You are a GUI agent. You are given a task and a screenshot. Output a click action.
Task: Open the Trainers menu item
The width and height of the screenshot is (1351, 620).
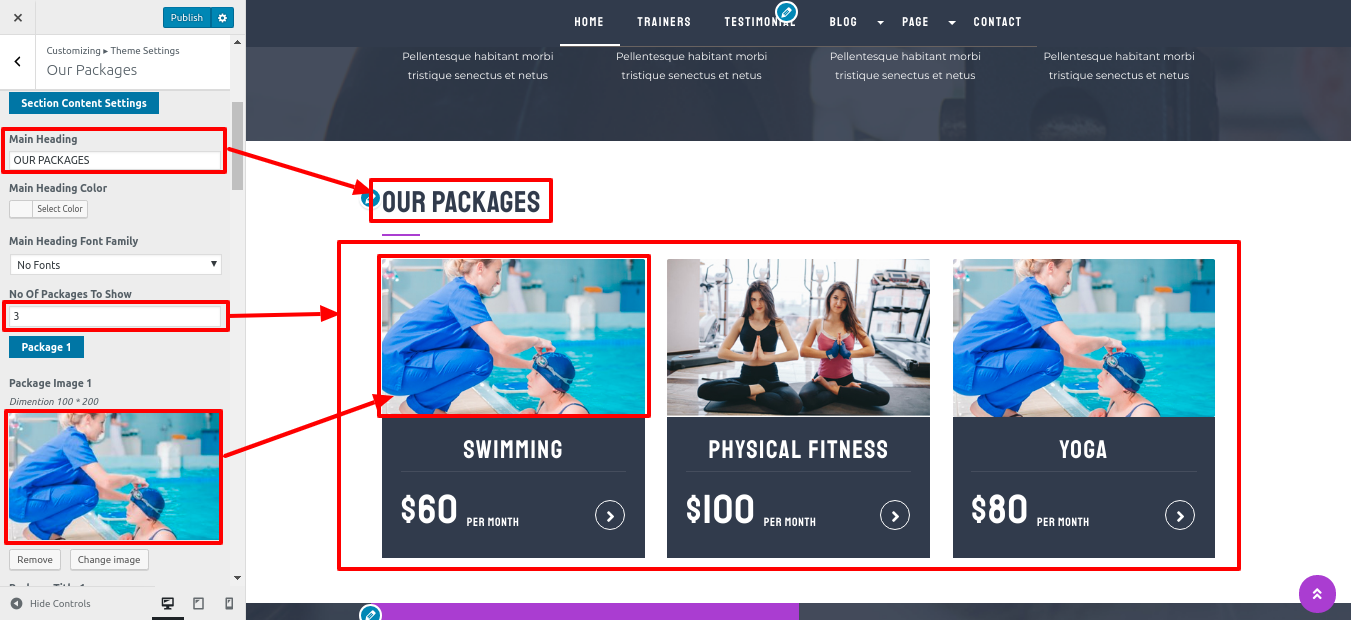click(664, 22)
